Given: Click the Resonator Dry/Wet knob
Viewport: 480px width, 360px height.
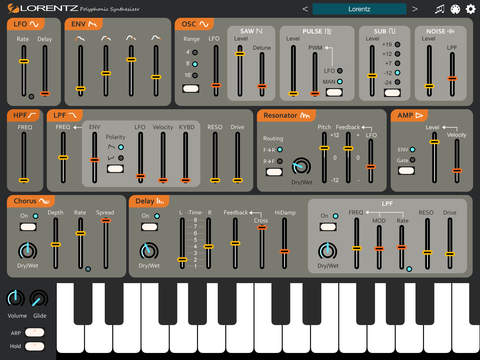Looking at the screenshot, I should pos(301,166).
